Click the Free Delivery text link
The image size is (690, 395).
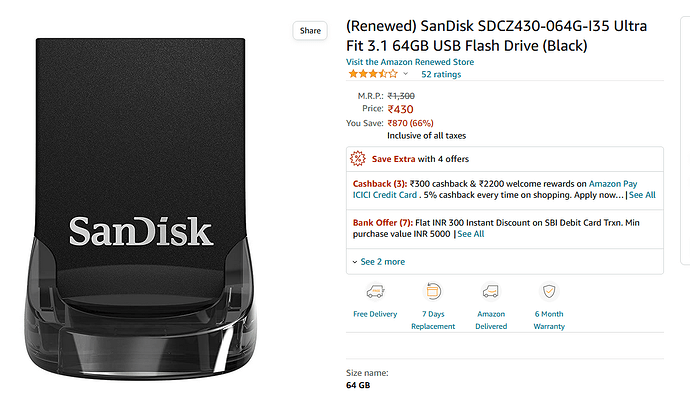[x=375, y=314]
